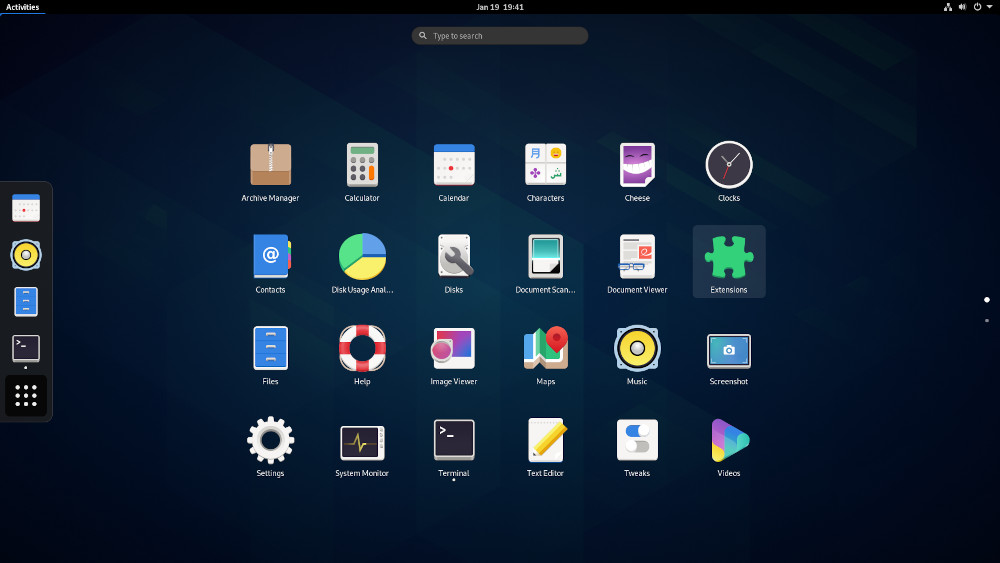Launch the Cheese webcam app

[x=637, y=171]
